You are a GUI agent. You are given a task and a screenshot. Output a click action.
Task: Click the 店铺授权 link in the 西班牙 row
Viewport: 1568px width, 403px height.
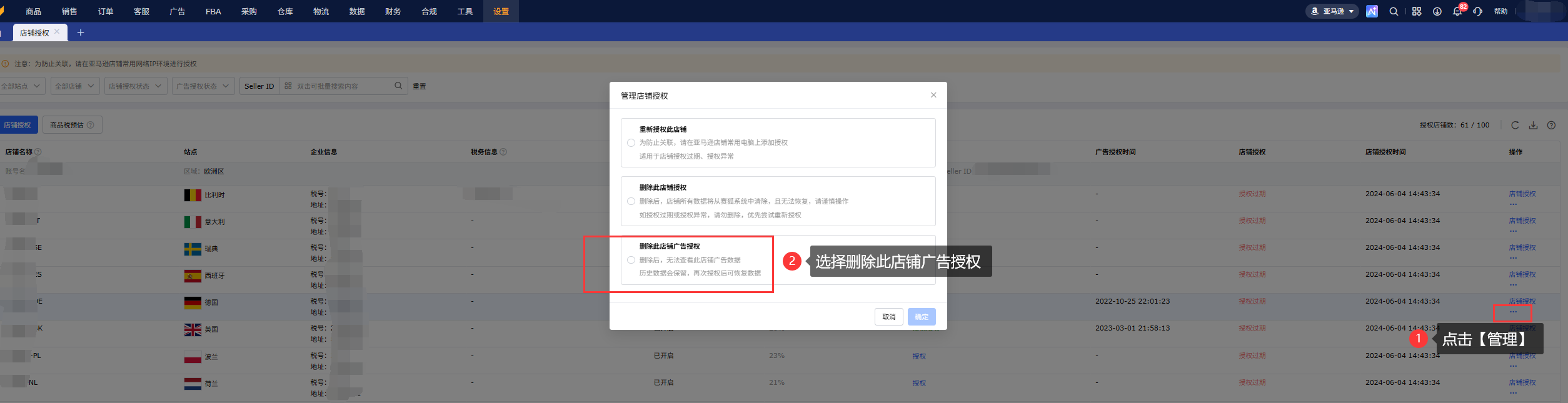(1522, 274)
